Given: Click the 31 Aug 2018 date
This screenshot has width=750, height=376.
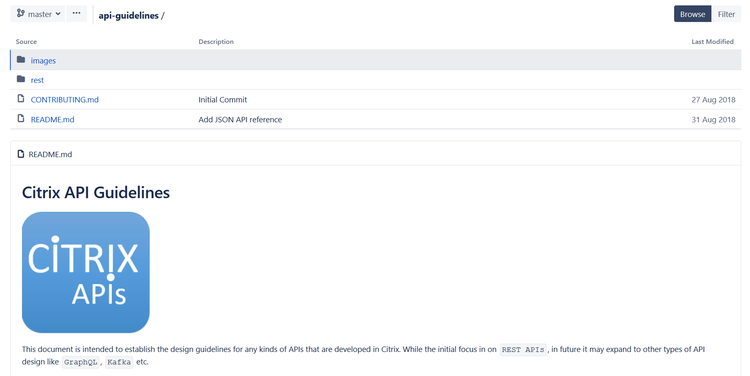Looking at the screenshot, I should 713,119.
